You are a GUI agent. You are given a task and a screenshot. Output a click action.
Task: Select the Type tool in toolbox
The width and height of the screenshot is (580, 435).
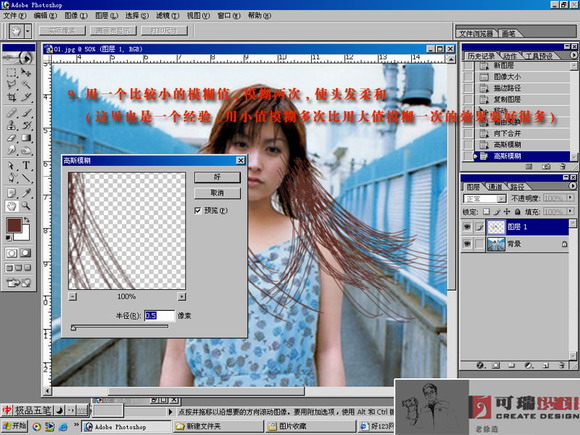pos(26,165)
